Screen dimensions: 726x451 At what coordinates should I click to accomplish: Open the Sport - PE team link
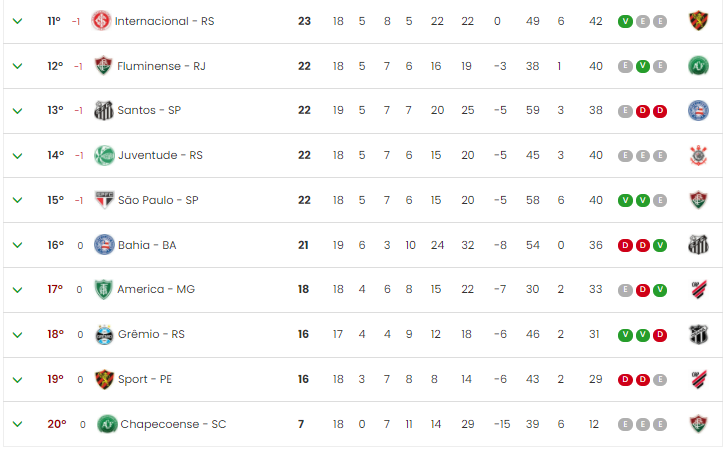pyautogui.click(x=144, y=379)
